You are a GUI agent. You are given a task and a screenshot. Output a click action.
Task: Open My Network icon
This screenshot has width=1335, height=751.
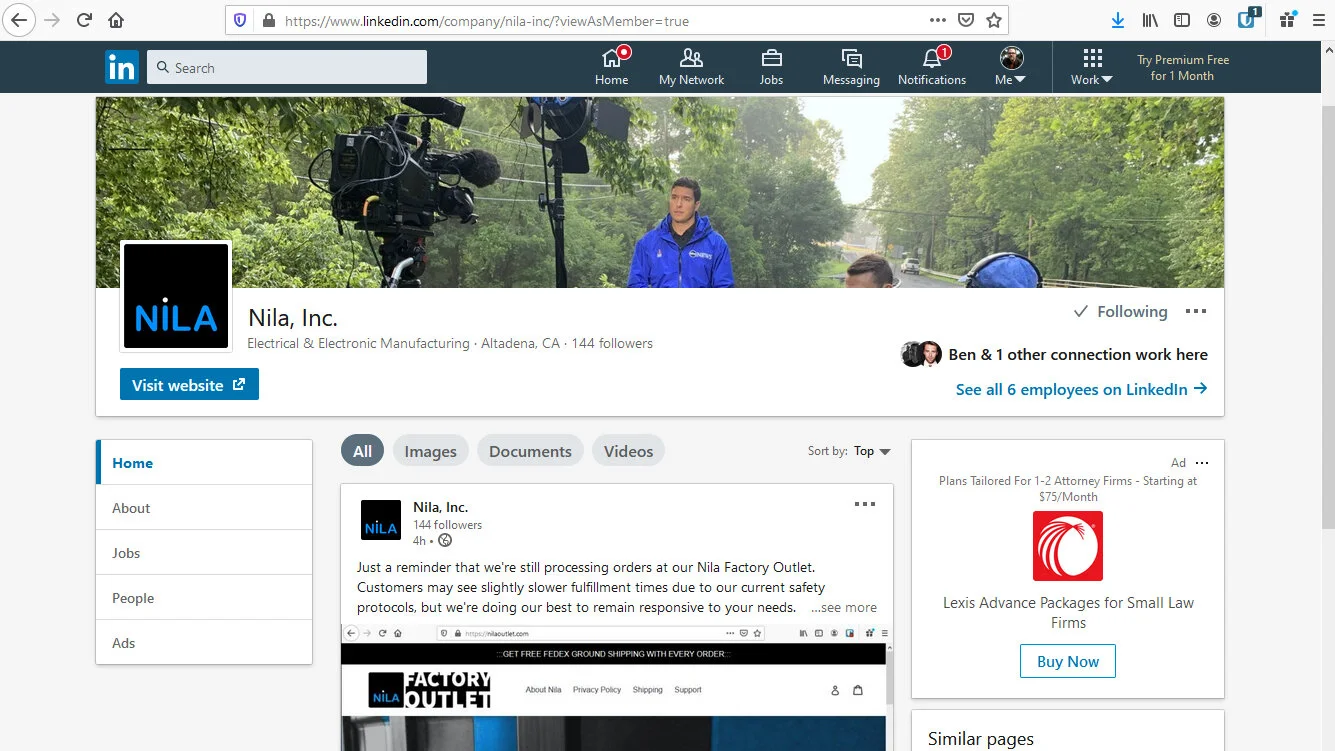coord(691,67)
